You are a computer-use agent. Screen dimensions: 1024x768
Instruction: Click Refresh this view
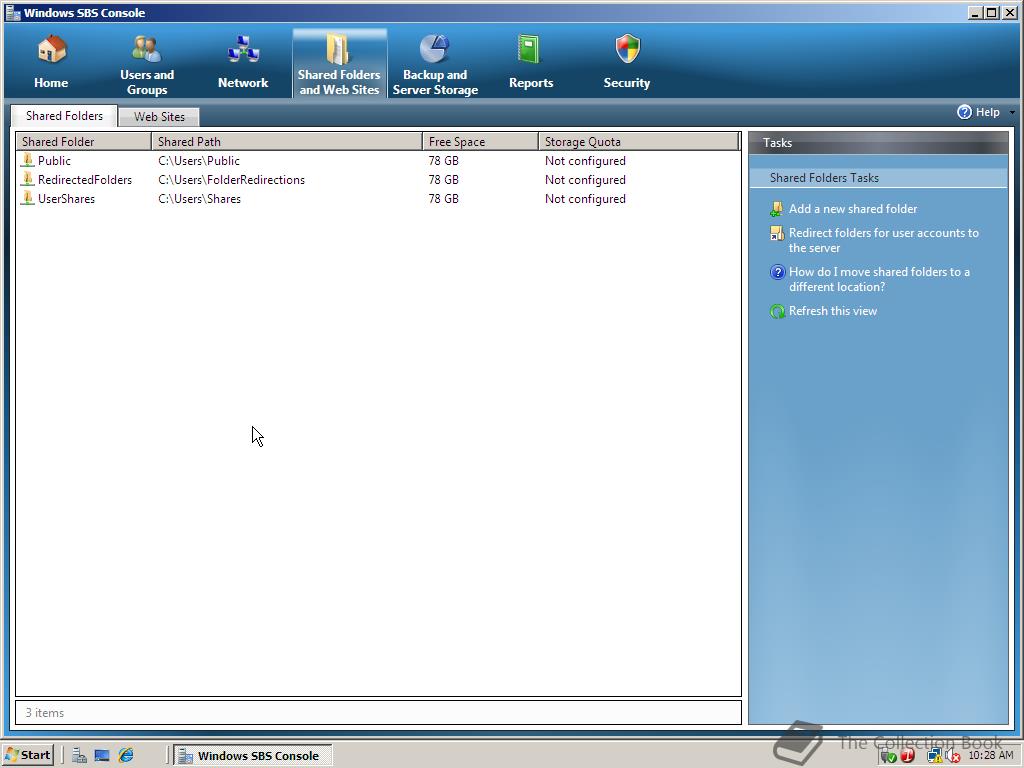(833, 312)
